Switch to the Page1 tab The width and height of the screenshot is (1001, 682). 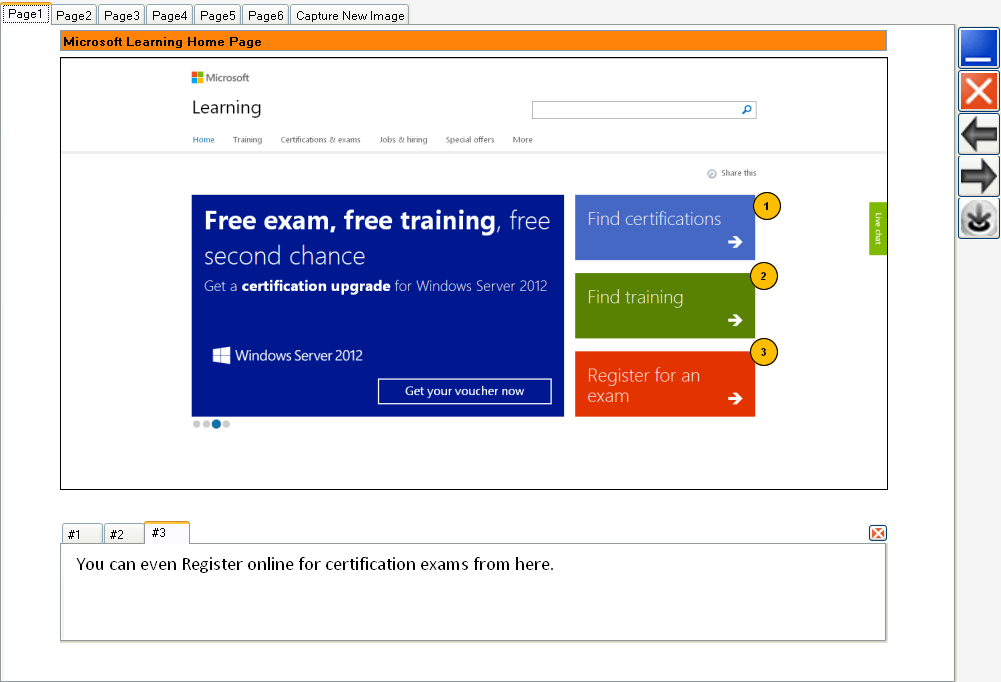(x=26, y=13)
